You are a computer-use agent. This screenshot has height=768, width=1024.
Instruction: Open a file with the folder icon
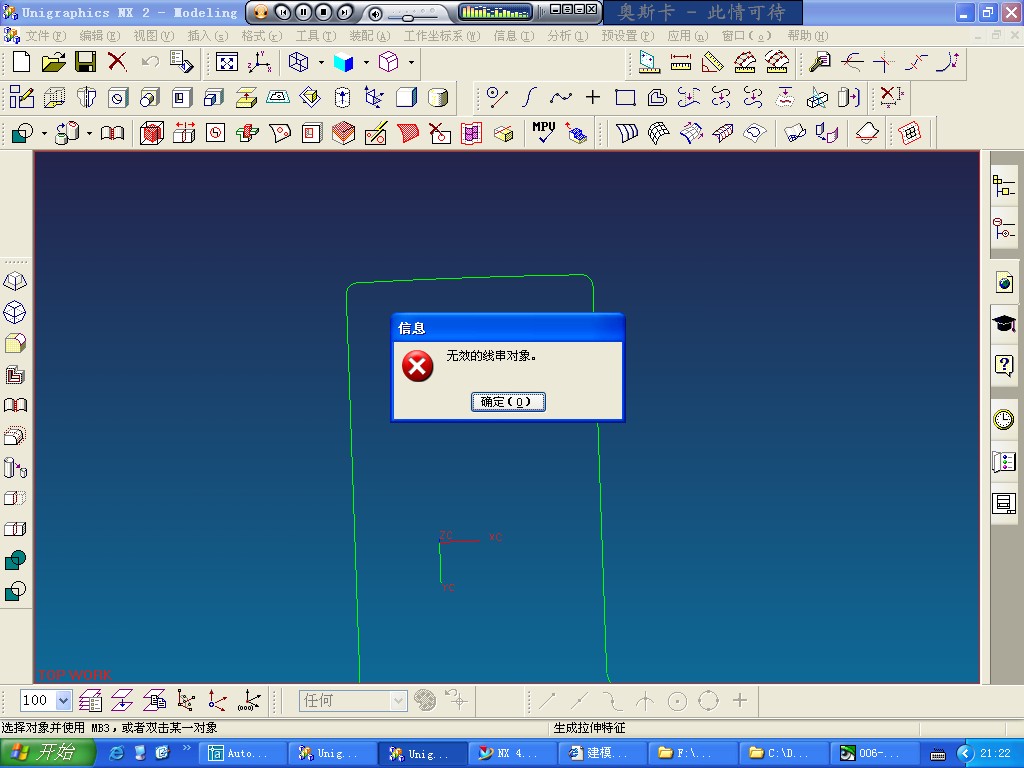54,62
